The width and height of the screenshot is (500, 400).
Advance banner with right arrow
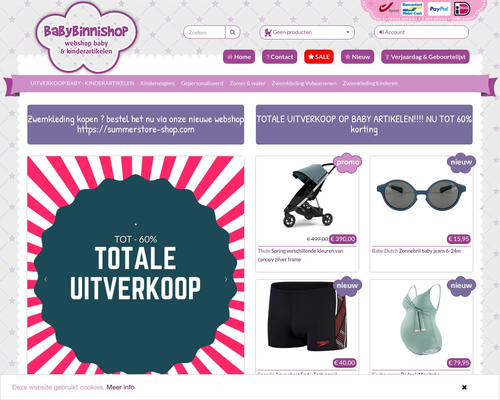226,279
